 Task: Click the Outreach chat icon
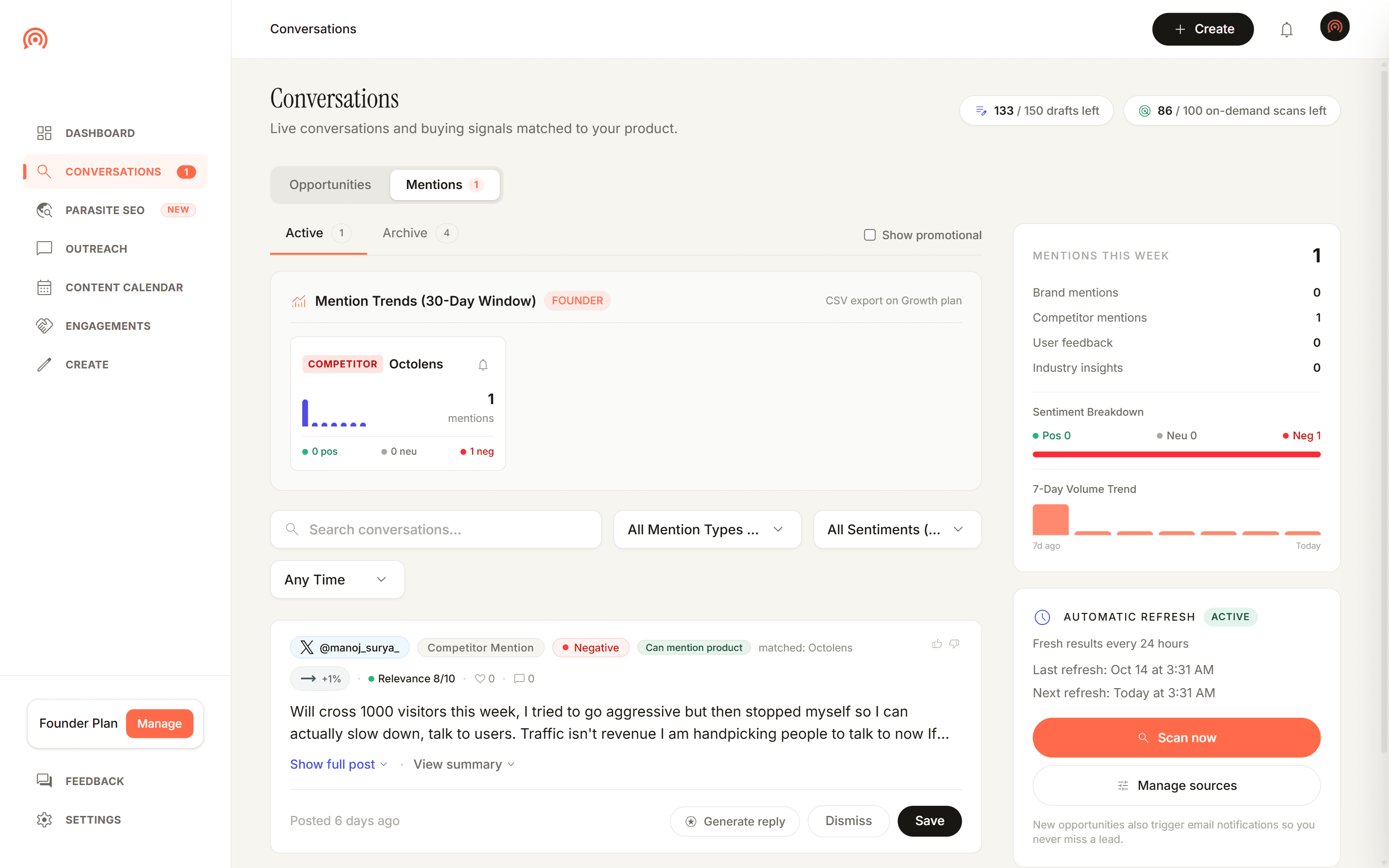click(x=44, y=248)
